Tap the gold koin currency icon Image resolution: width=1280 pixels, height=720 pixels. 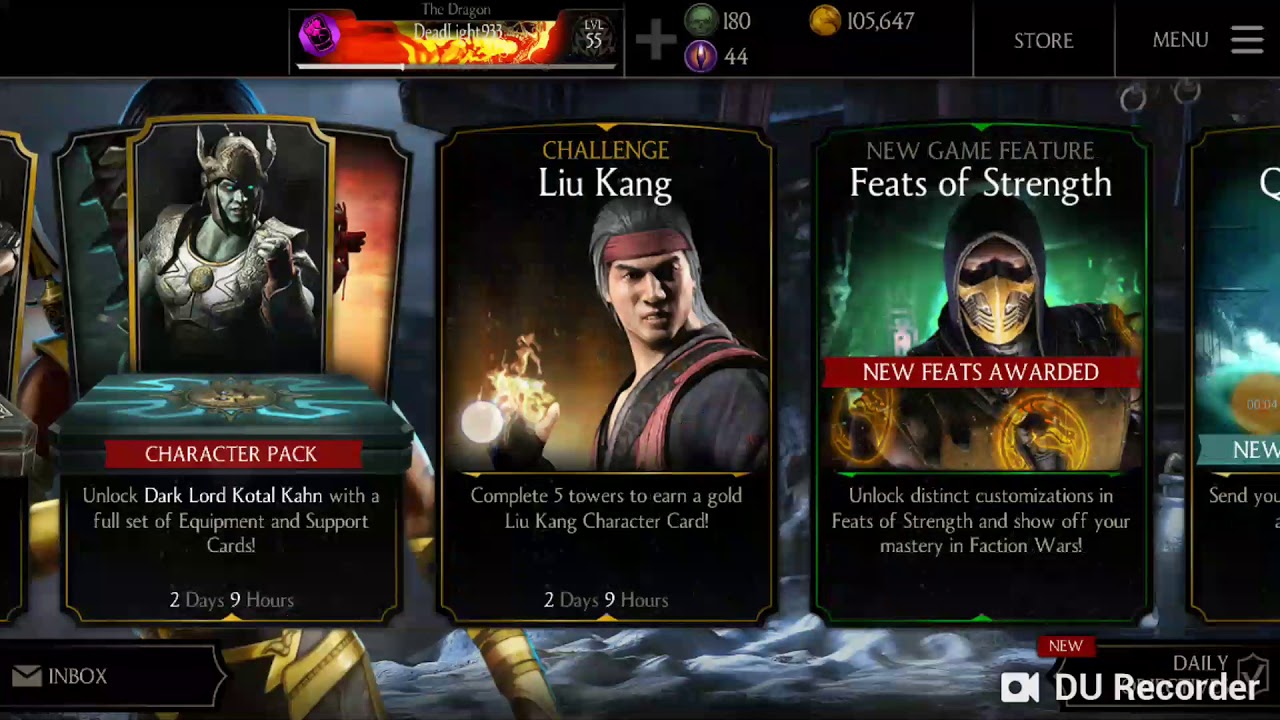coord(825,21)
